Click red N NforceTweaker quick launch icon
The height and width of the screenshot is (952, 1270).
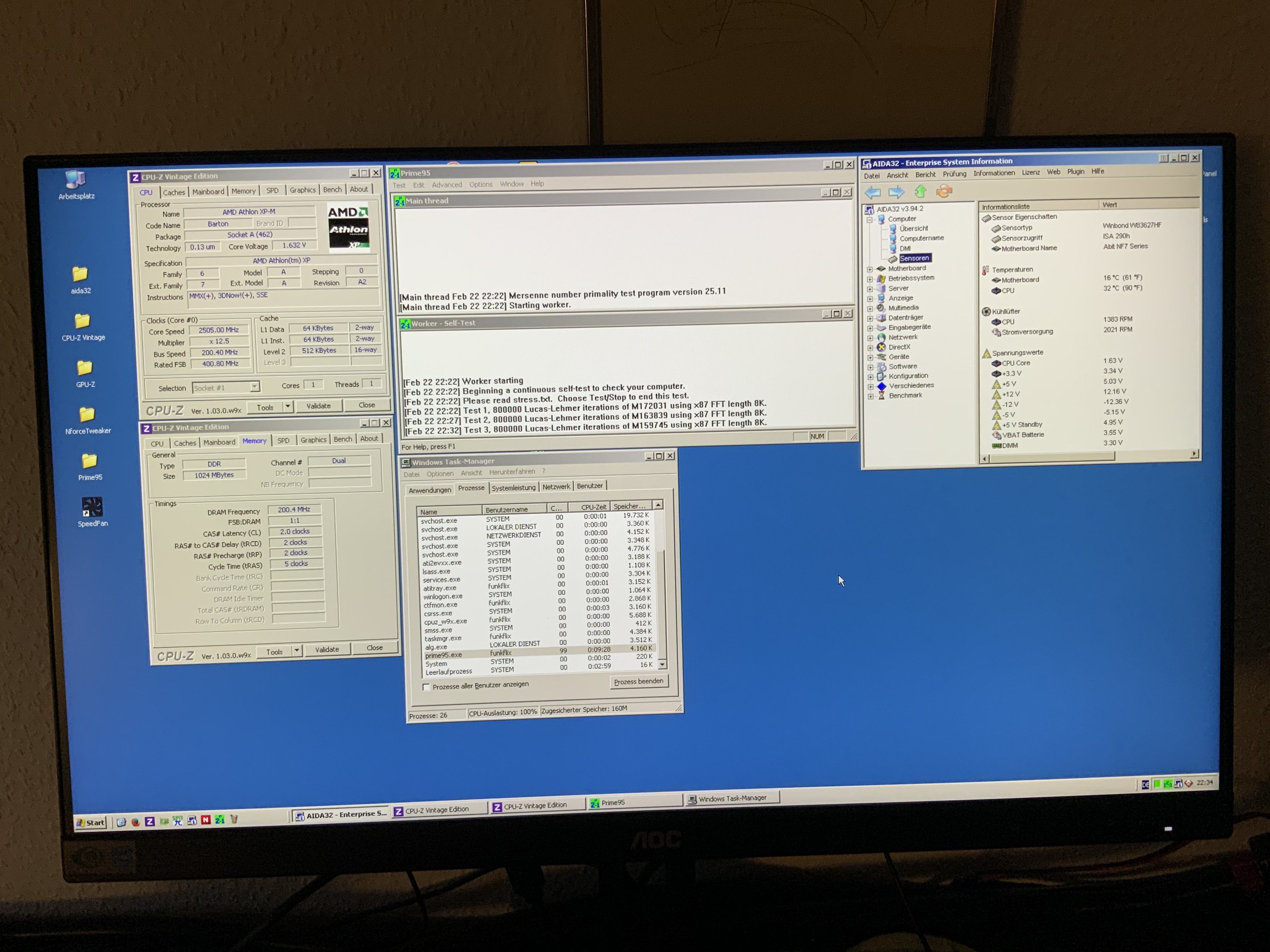point(206,820)
